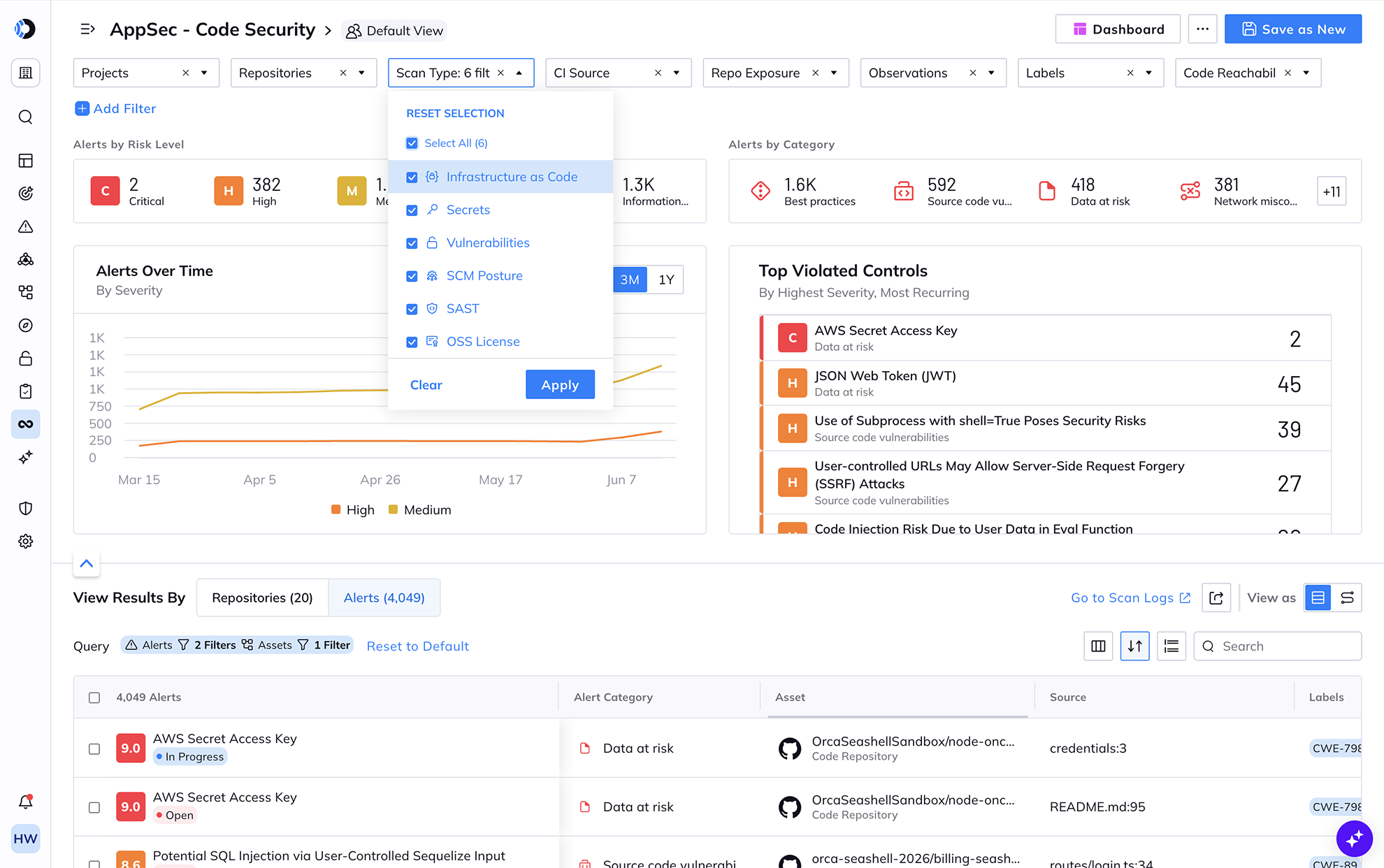This screenshot has height=868, width=1384.
Task: Uncheck the Vulnerabilities scan type
Action: click(412, 243)
